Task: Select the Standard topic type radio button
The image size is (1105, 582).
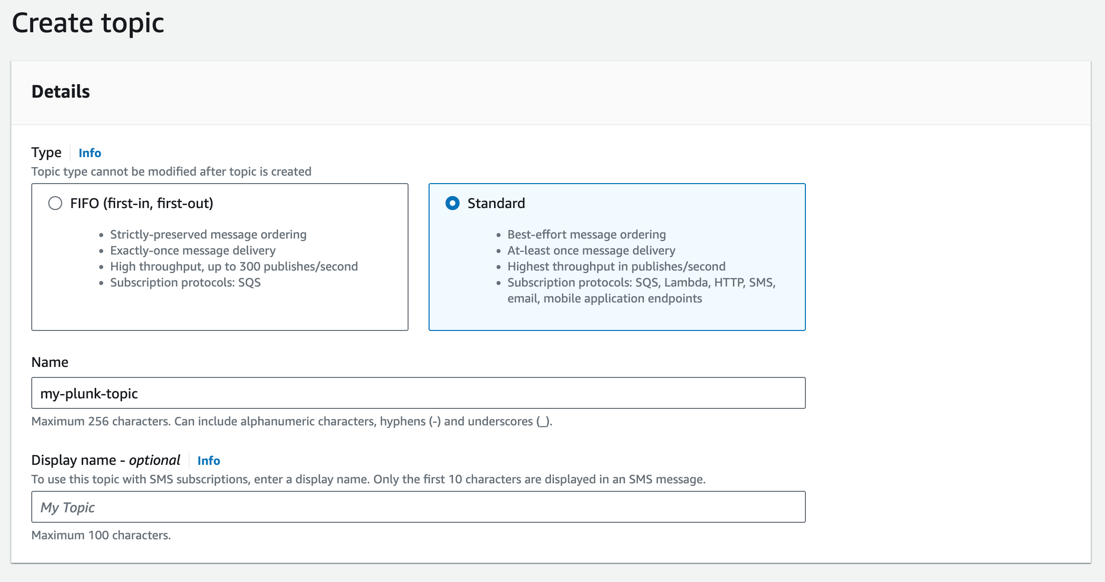Action: 452,203
